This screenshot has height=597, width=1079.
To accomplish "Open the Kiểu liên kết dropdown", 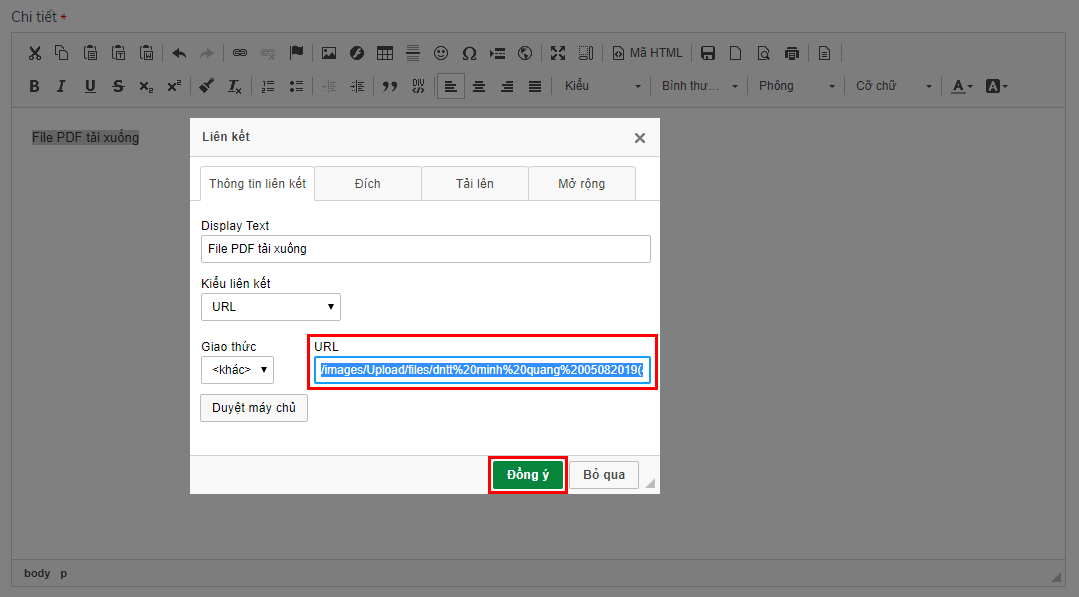I will [x=271, y=307].
